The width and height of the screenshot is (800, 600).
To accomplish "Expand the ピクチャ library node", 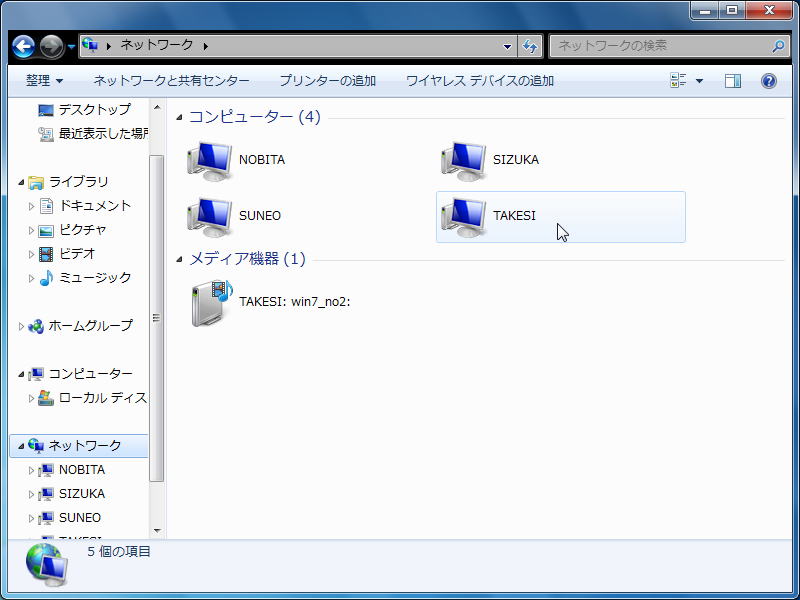I will 31,231.
